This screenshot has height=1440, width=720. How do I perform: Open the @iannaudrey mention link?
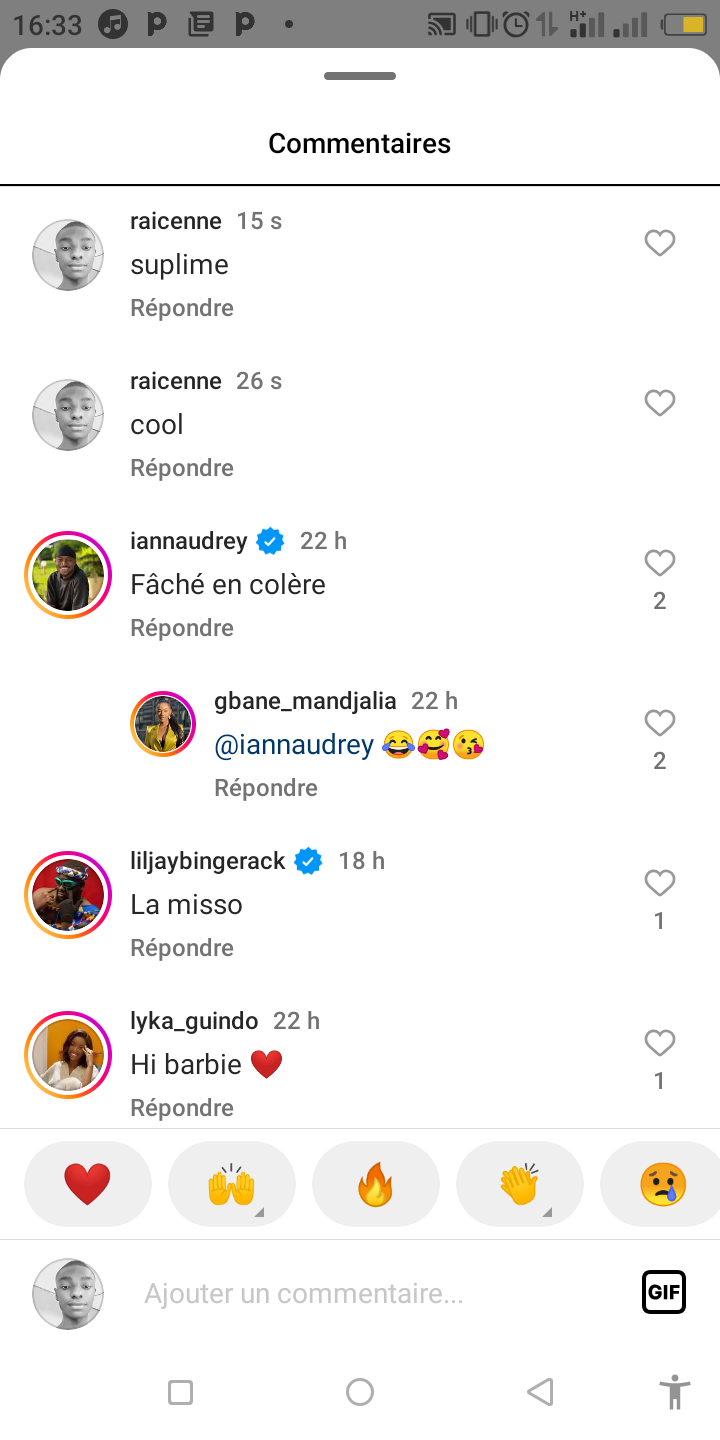point(294,744)
